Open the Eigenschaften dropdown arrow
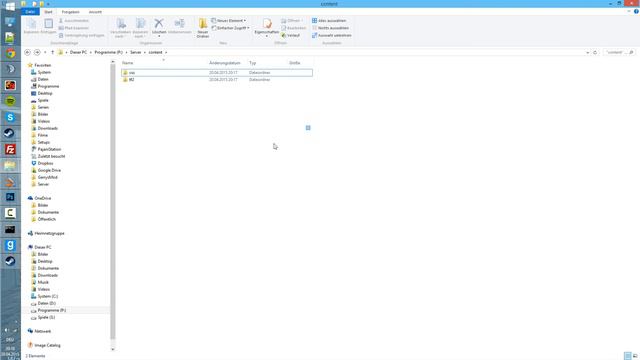Image resolution: width=640 pixels, height=360 pixels. click(267, 36)
